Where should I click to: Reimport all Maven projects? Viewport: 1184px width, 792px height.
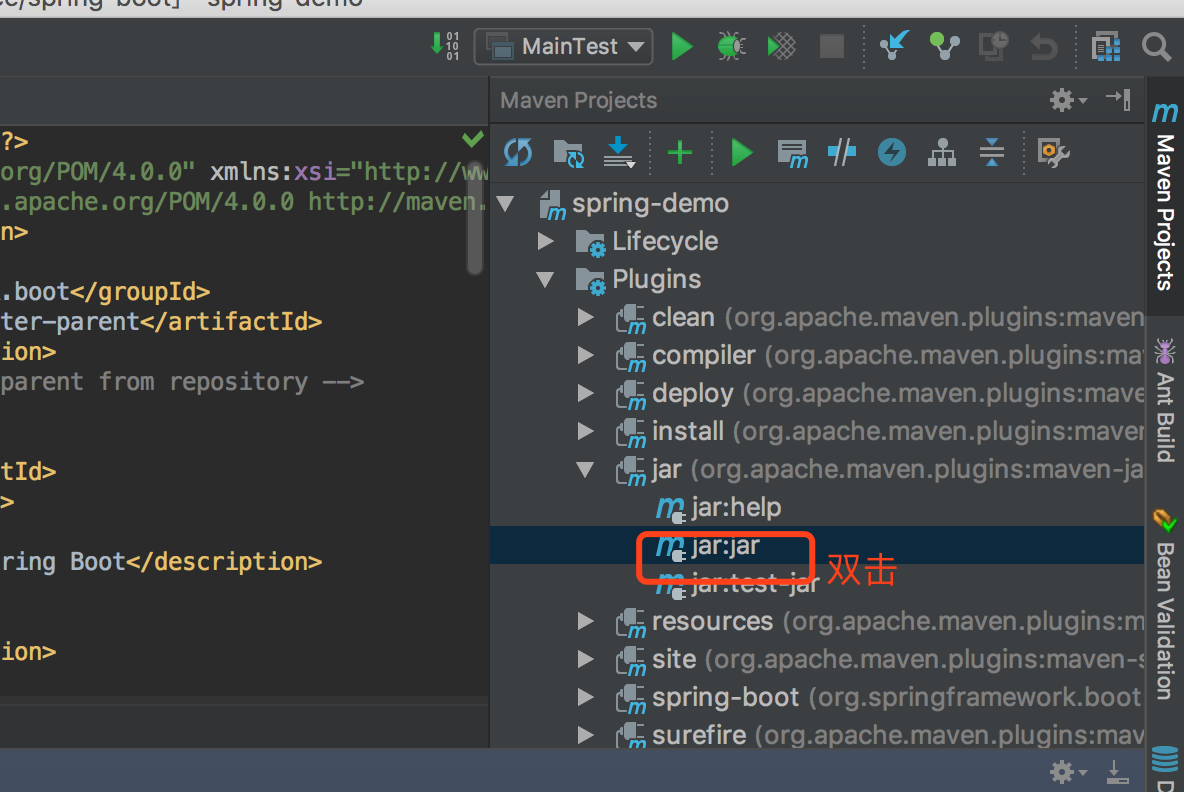click(518, 153)
